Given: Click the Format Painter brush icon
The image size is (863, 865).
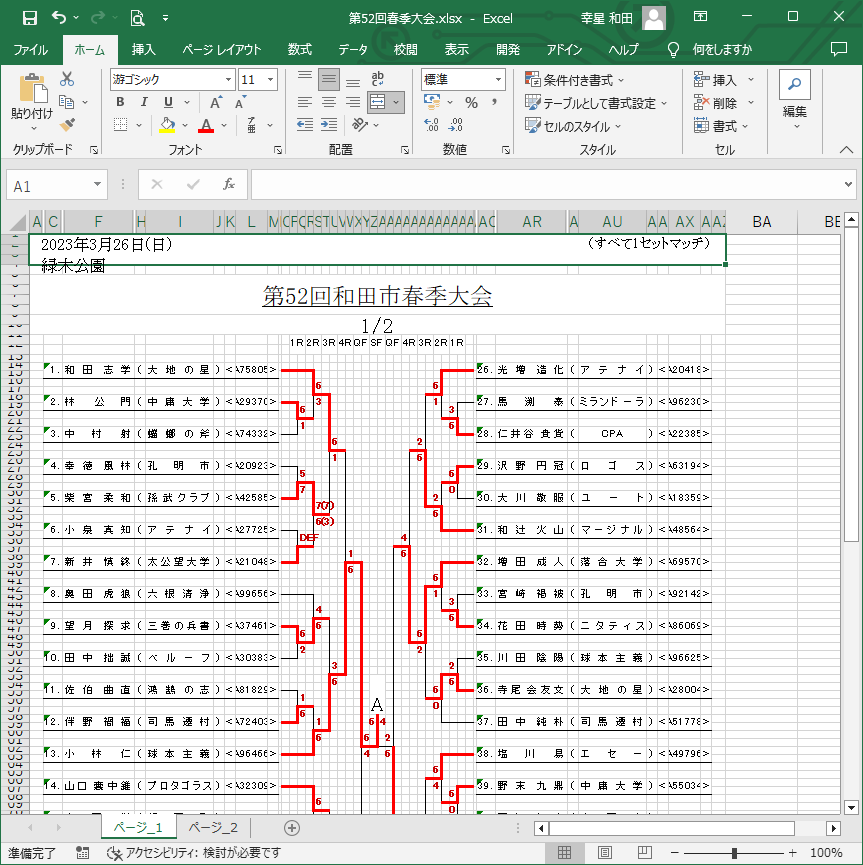Looking at the screenshot, I should coord(67,125).
